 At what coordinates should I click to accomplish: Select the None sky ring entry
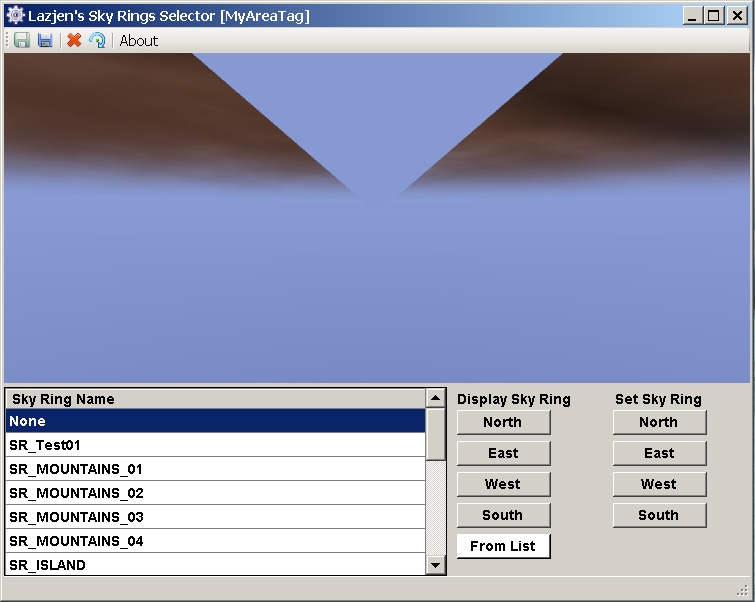click(x=215, y=421)
